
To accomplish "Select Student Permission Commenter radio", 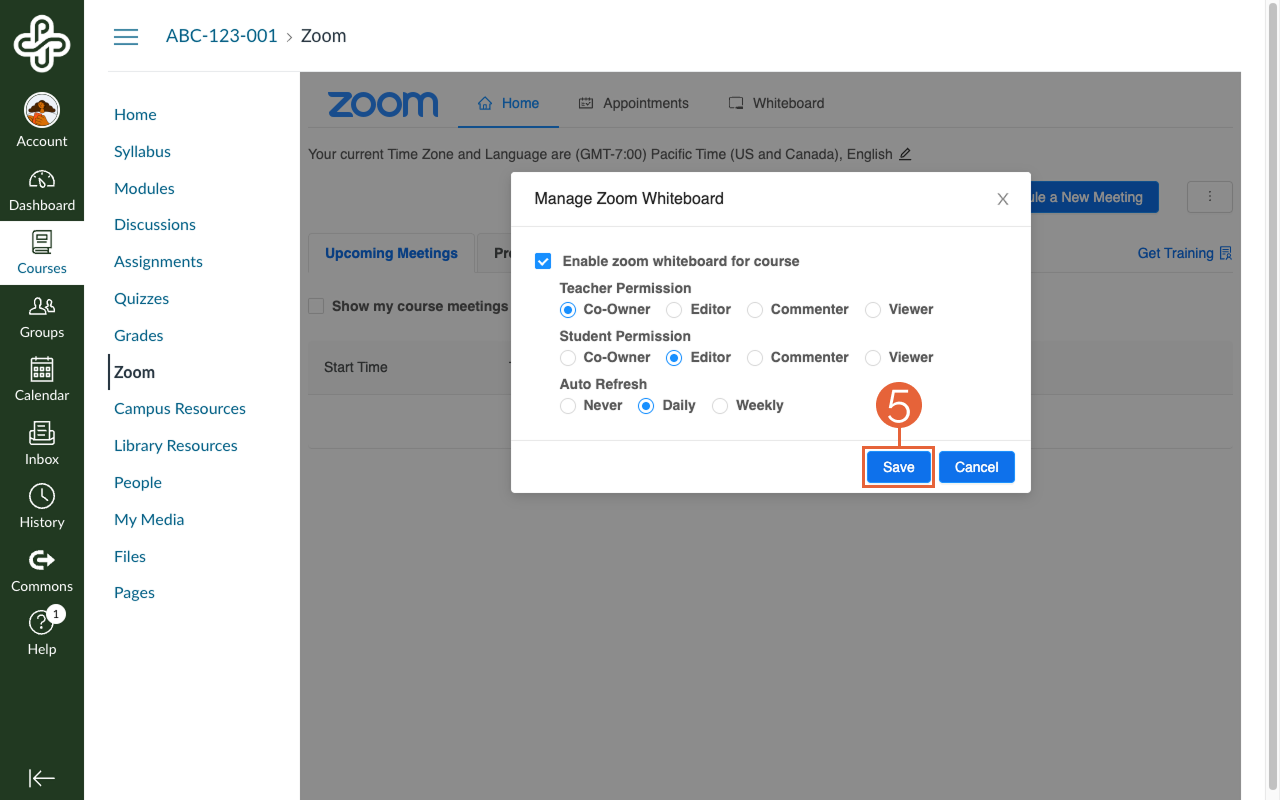I will 755,358.
